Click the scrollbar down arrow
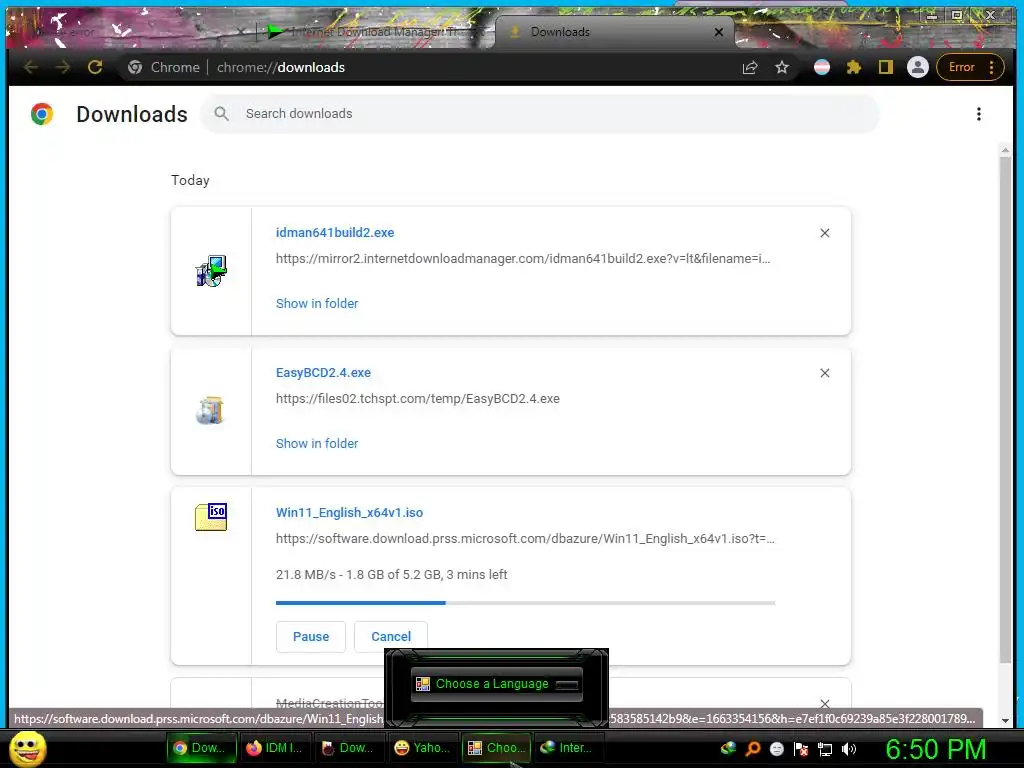This screenshot has height=768, width=1024. pyautogui.click(x=1005, y=721)
